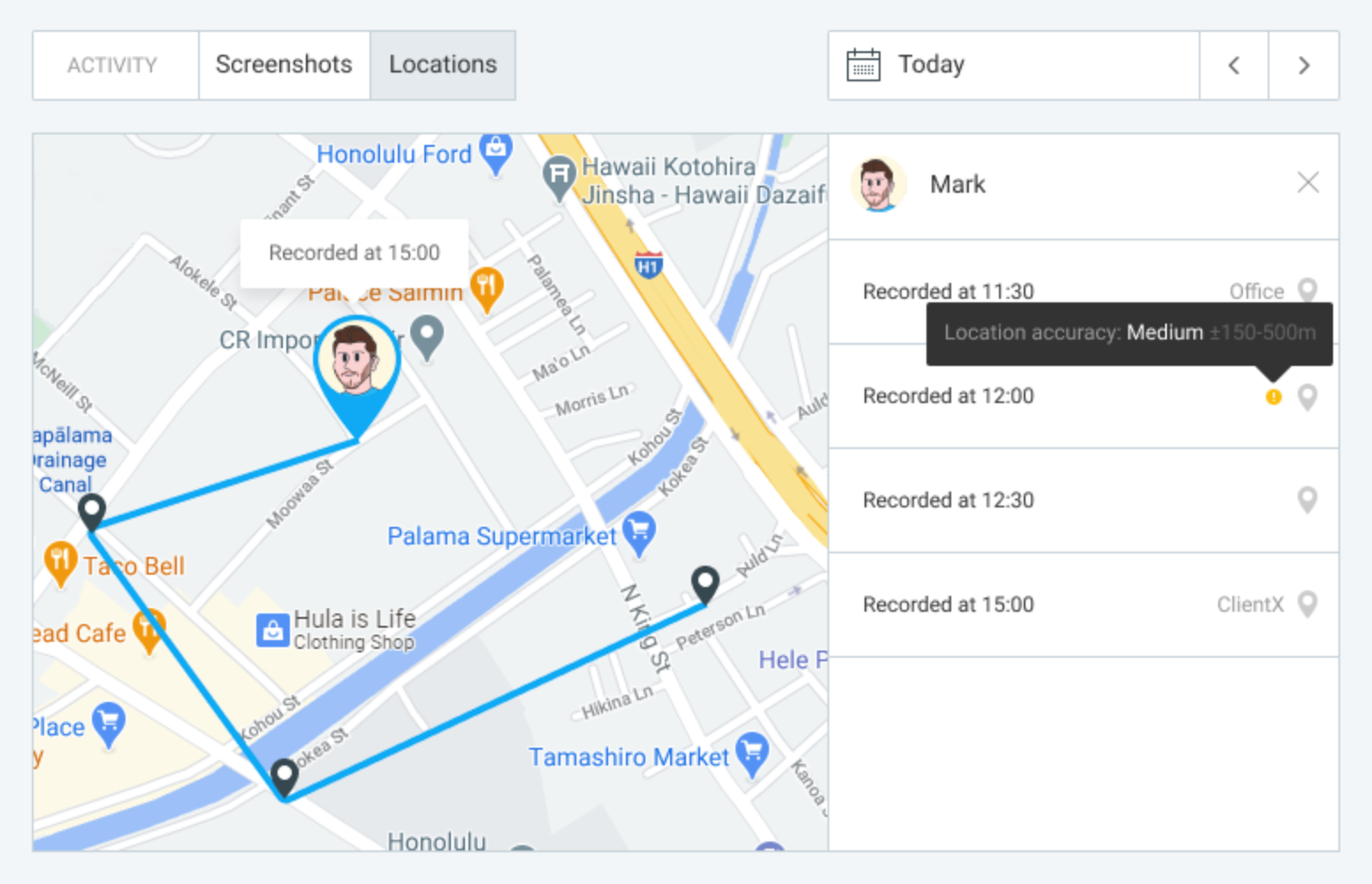Open Palama Supermarket map marker
The width and height of the screenshot is (1372, 884).
[639, 533]
